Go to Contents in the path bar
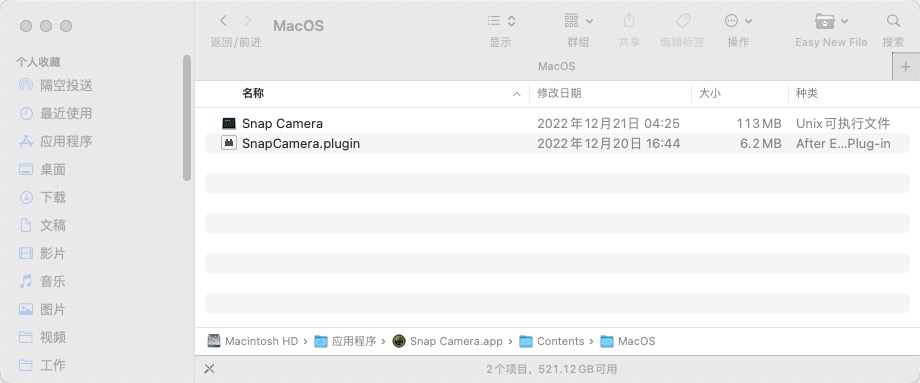The height and width of the screenshot is (383, 920). click(x=552, y=341)
